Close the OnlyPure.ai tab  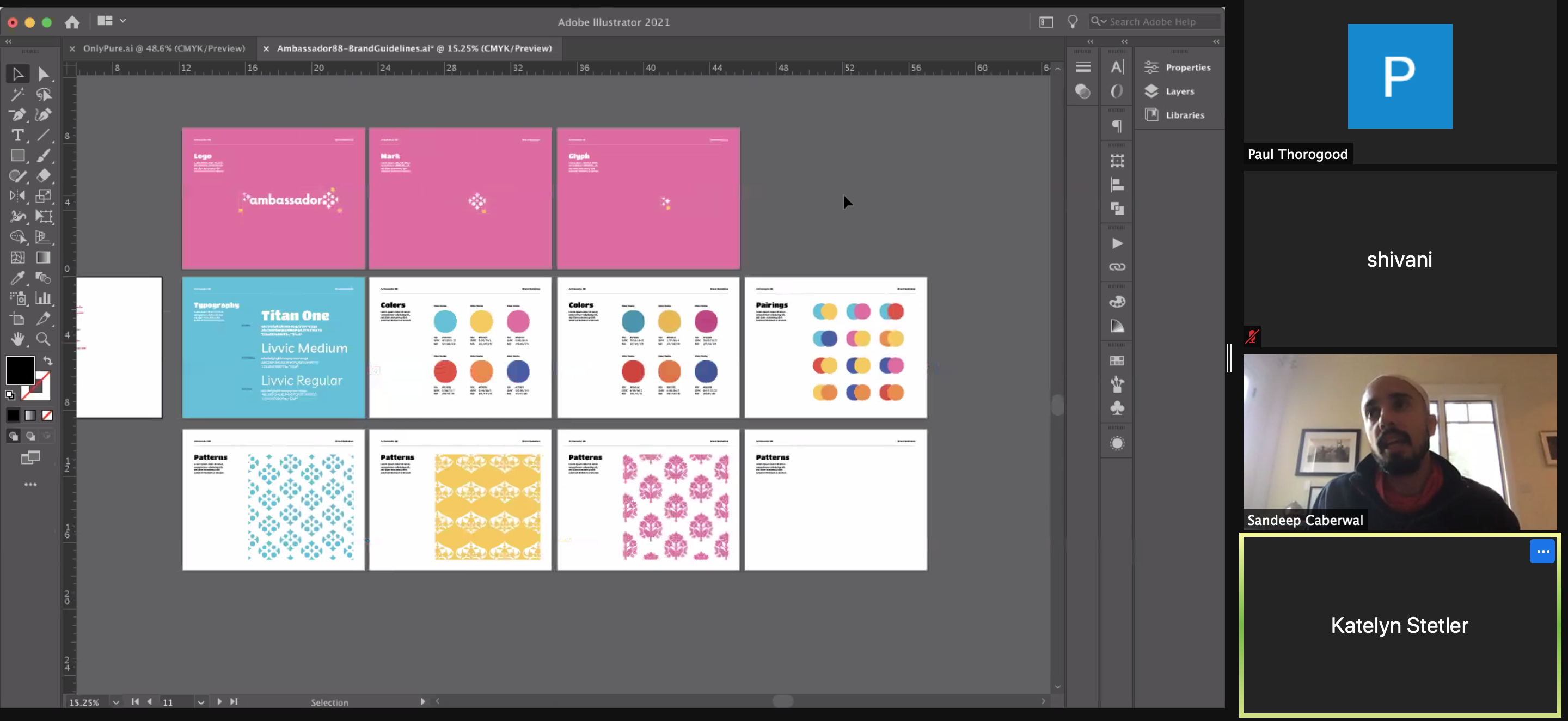pos(72,48)
